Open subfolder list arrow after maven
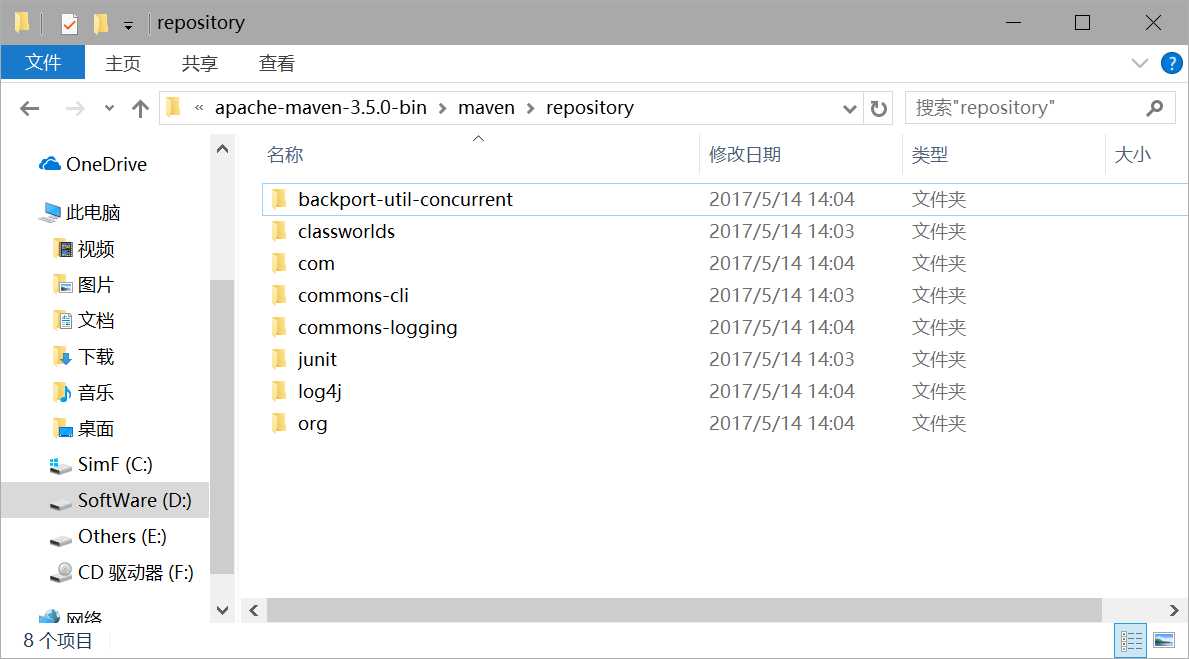 (531, 108)
